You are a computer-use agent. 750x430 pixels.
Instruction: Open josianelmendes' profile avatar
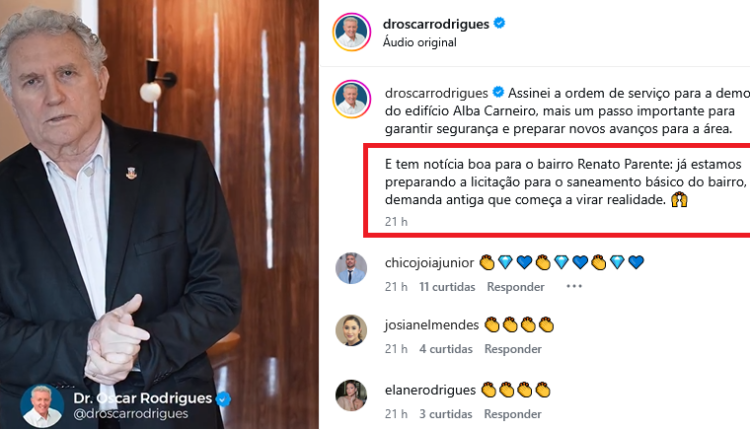pos(351,330)
